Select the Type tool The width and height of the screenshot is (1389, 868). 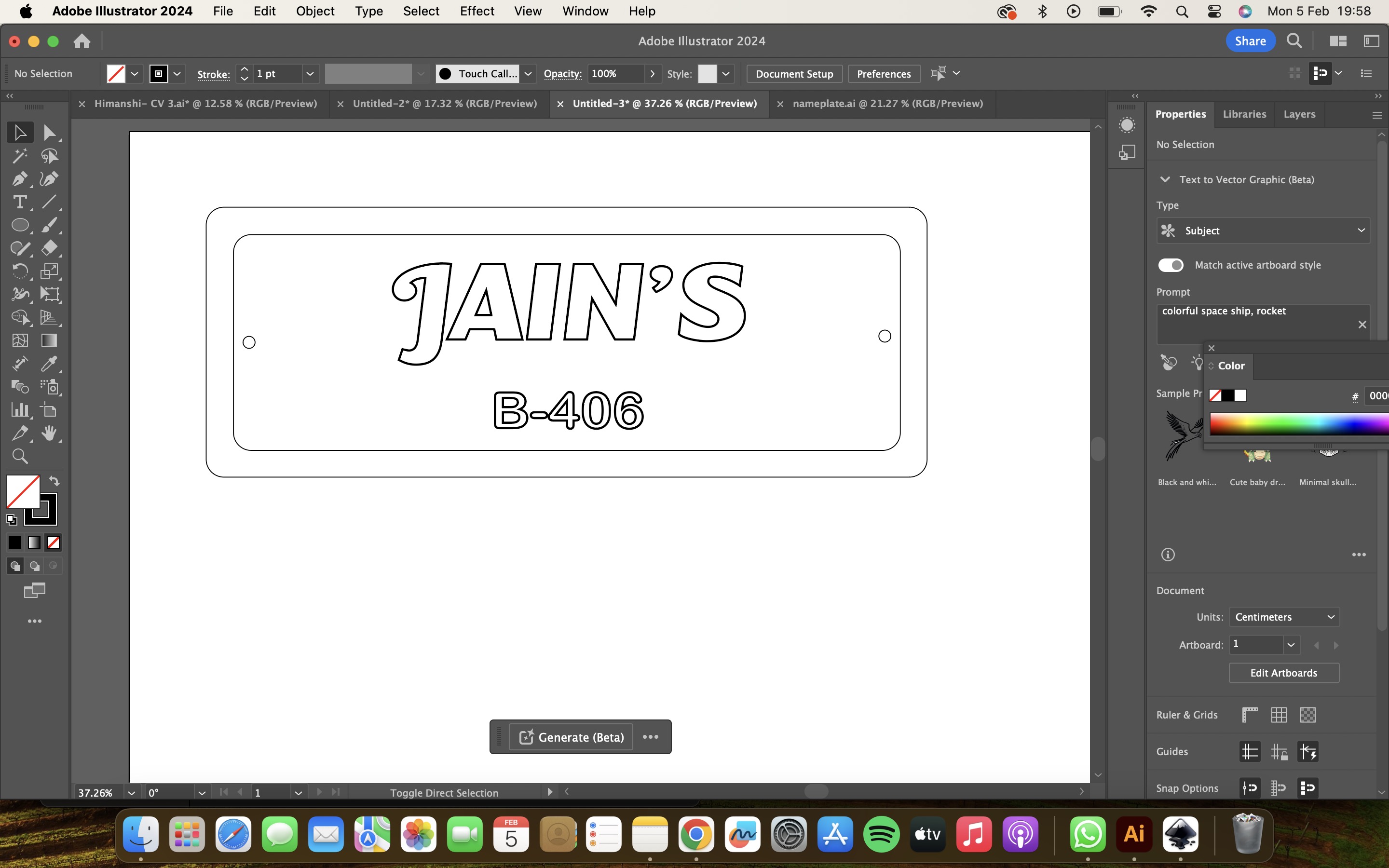point(20,202)
